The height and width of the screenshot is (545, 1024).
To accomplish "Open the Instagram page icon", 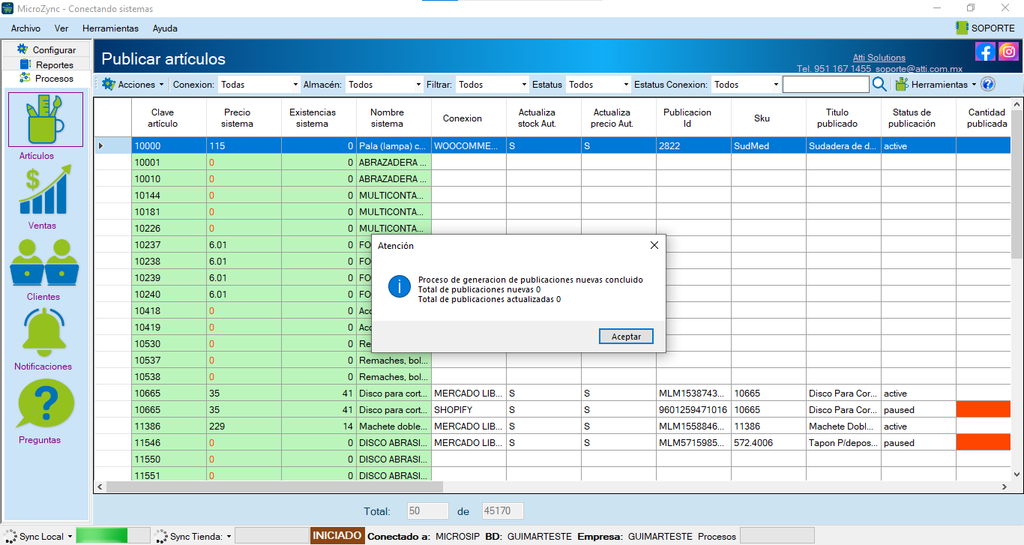I will [1008, 52].
